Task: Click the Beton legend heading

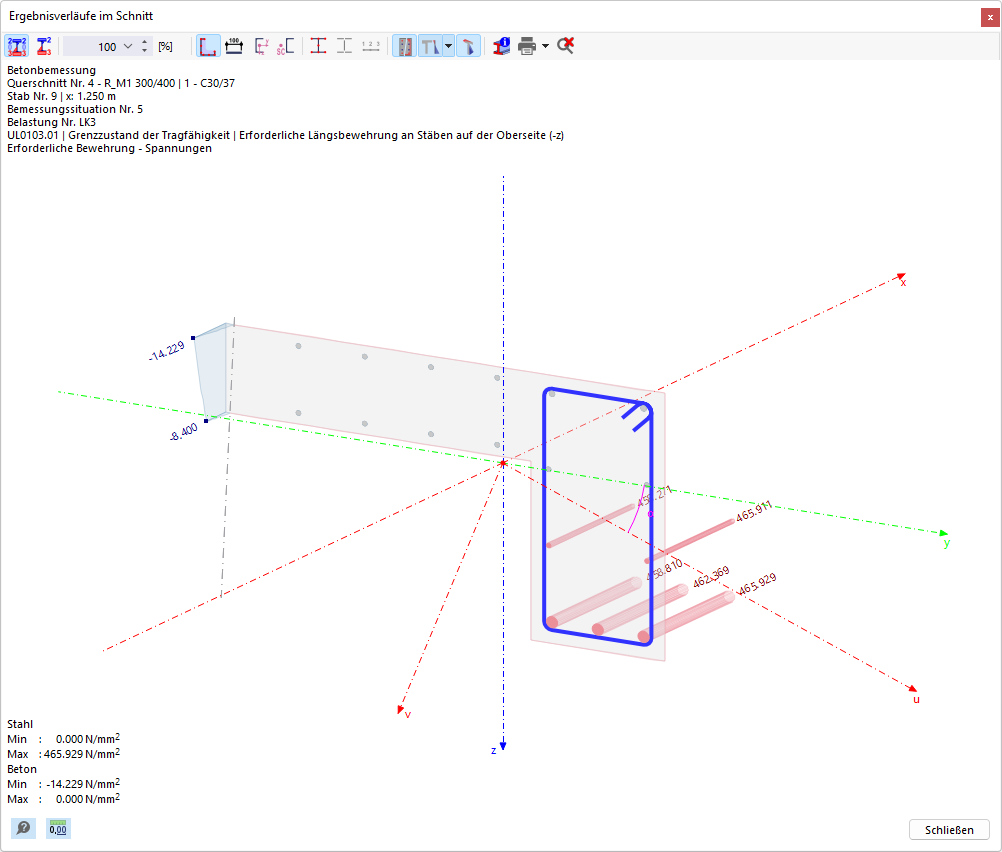Action: (x=22, y=769)
